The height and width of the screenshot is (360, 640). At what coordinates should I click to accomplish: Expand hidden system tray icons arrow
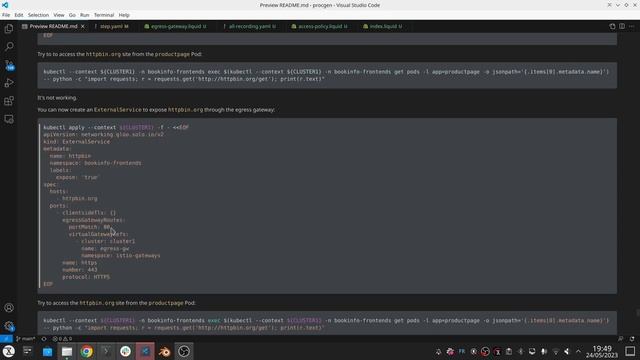tap(578, 351)
